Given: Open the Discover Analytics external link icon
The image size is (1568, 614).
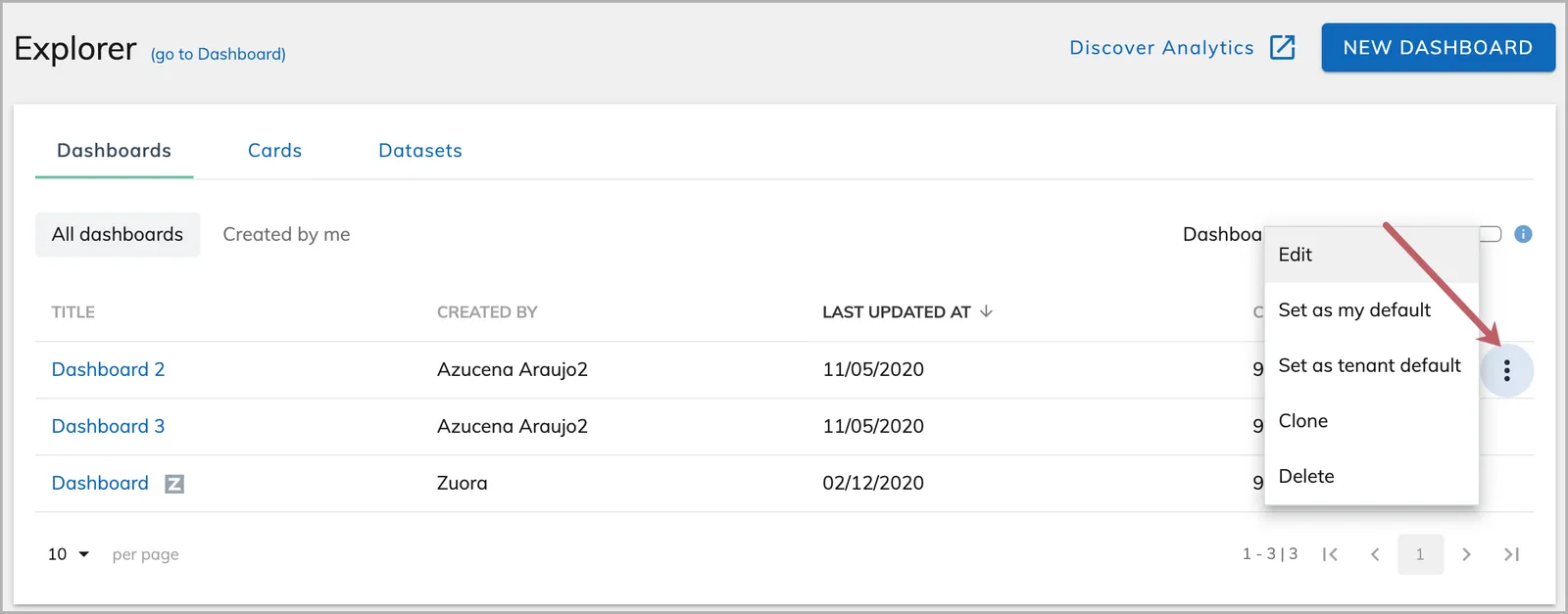Looking at the screenshot, I should click(x=1282, y=47).
